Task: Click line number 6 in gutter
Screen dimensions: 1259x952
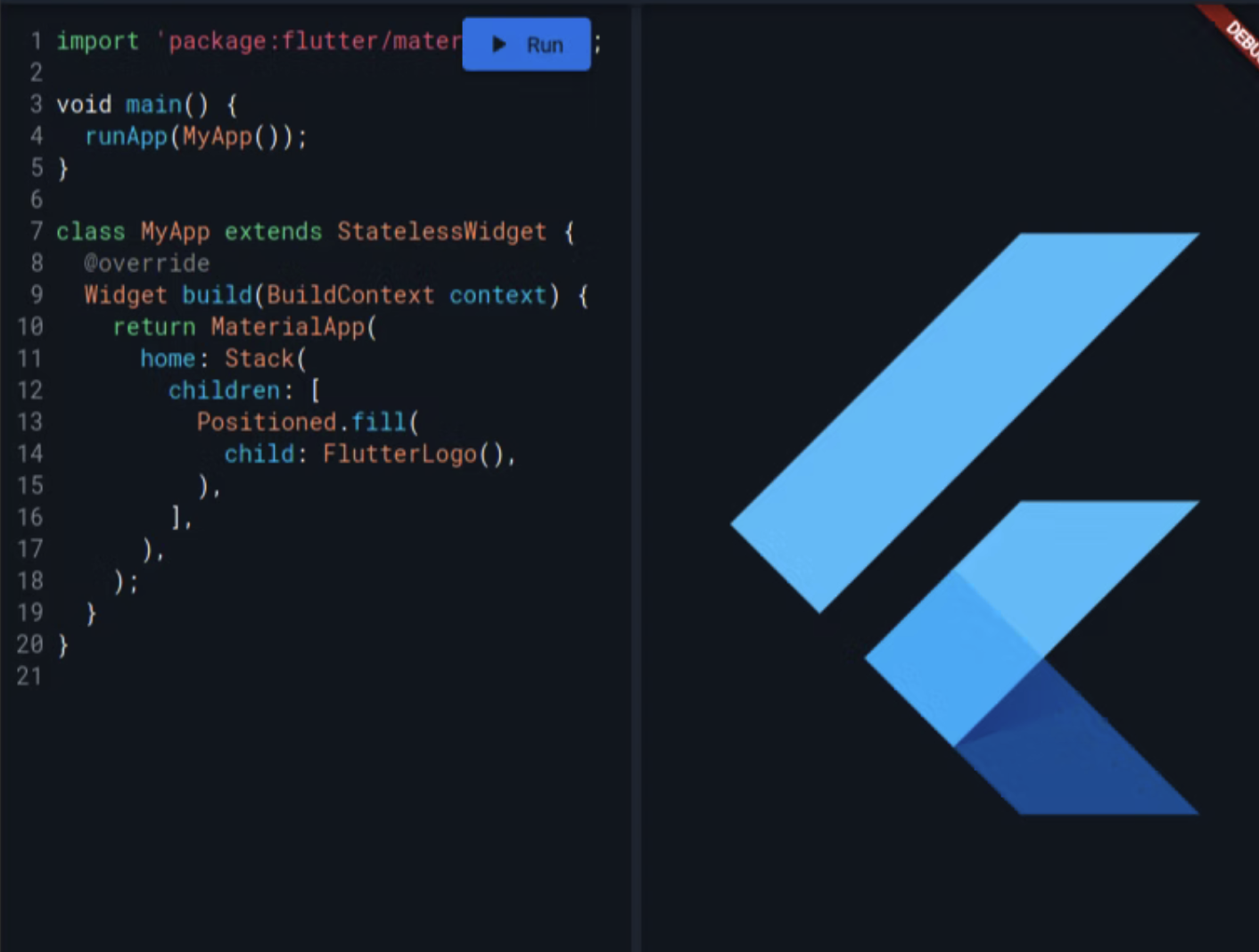Action: [37, 200]
